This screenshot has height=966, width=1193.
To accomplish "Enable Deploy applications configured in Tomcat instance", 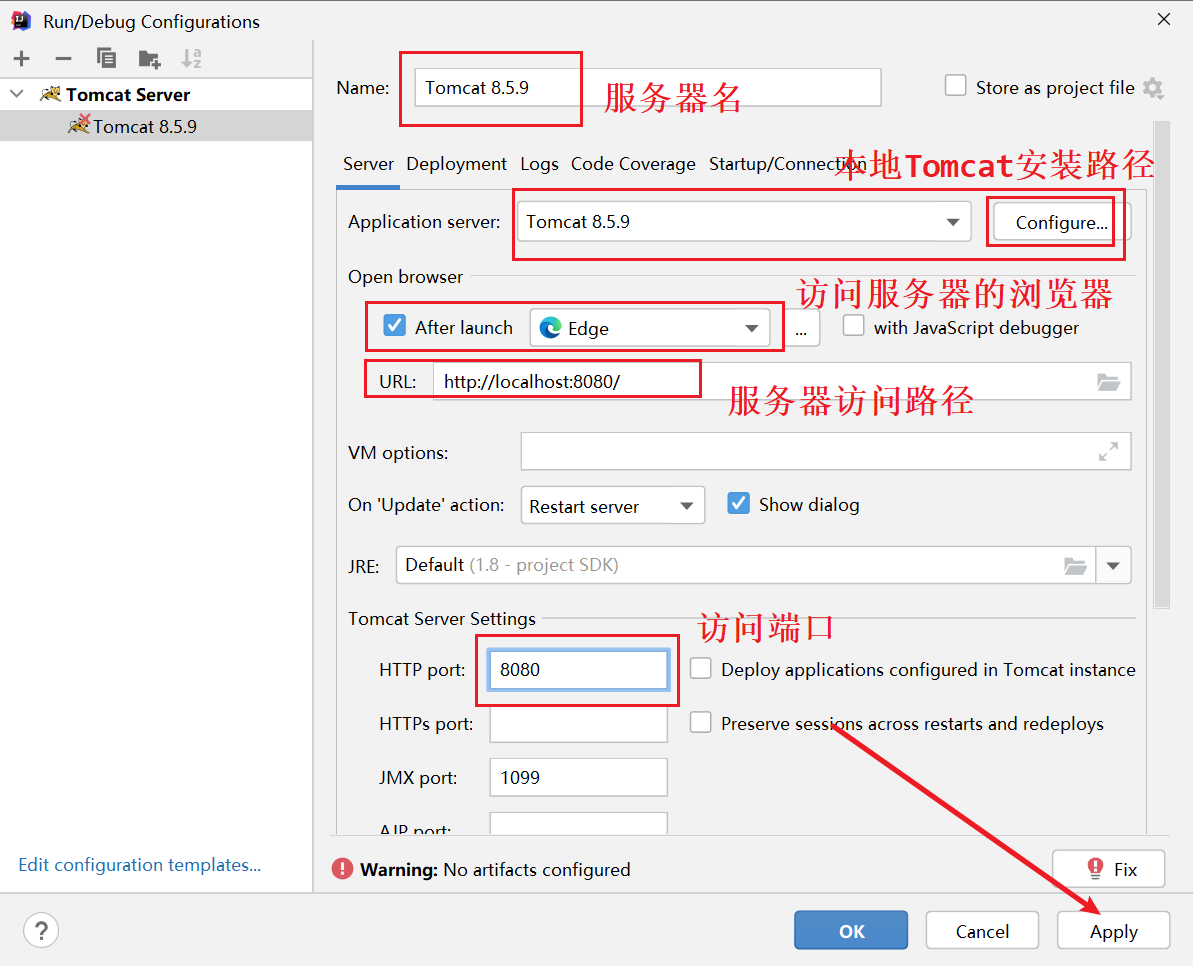I will [x=701, y=669].
